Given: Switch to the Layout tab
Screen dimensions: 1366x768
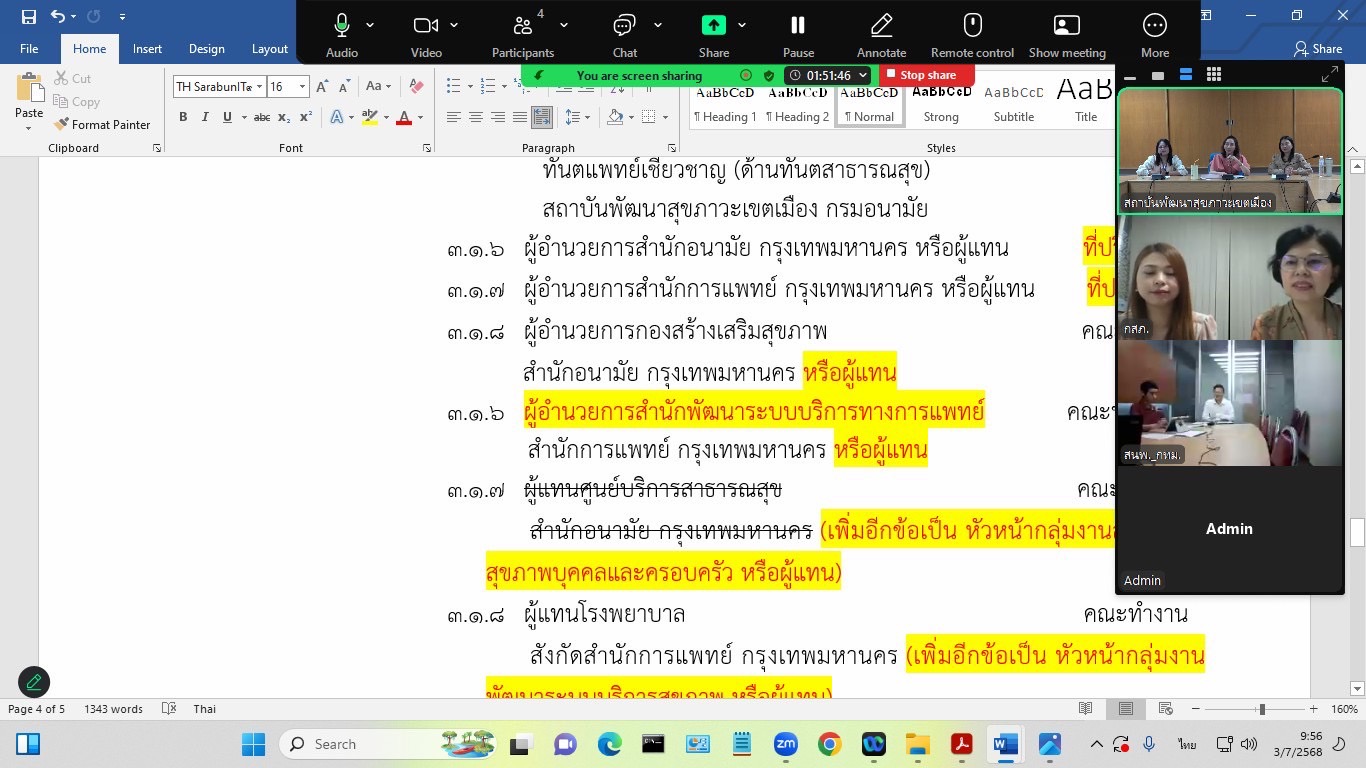Looking at the screenshot, I should pos(270,49).
